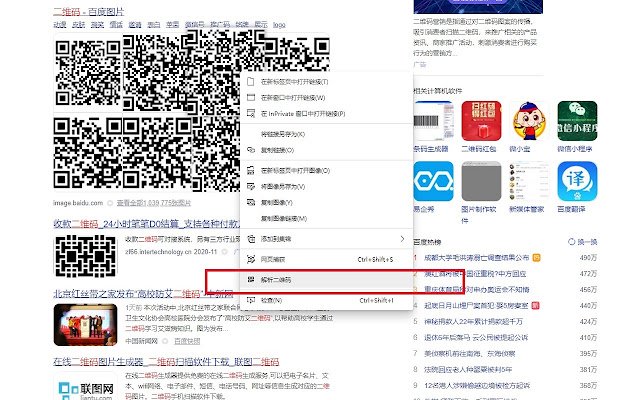Open the bottom-left QR code thumbnail

click(x=87, y=153)
